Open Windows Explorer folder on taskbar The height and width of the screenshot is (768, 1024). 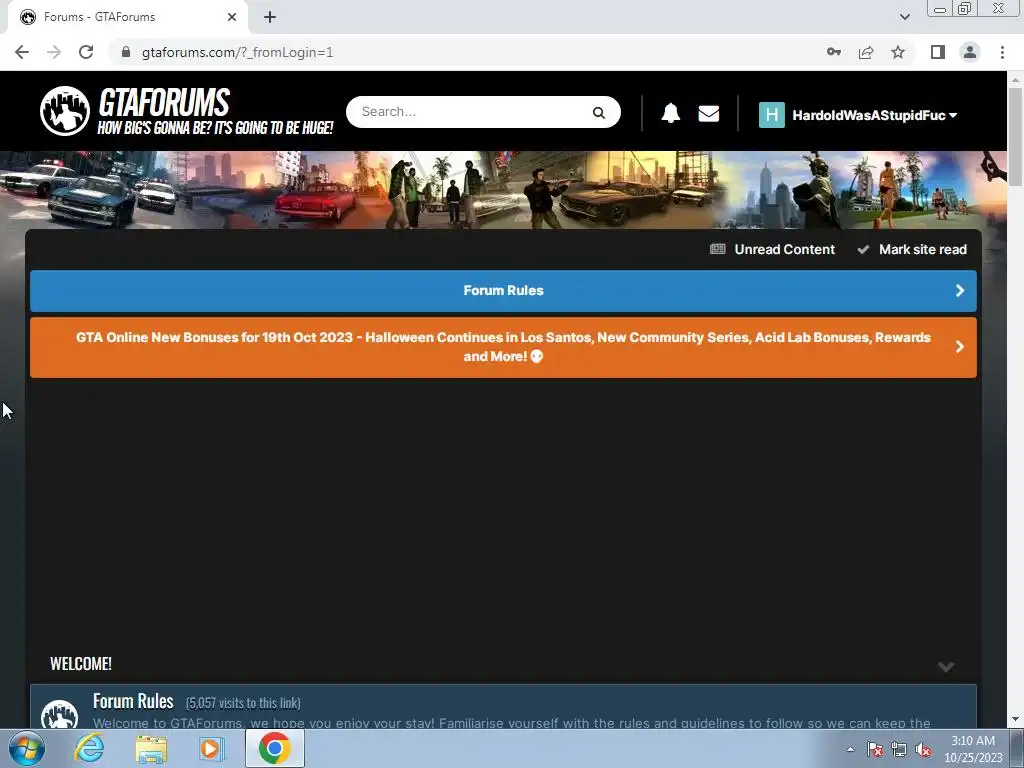click(151, 749)
